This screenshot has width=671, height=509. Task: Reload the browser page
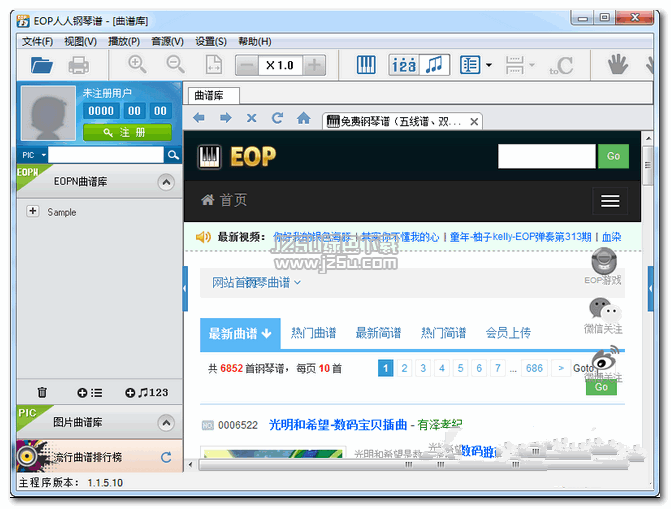(x=277, y=118)
